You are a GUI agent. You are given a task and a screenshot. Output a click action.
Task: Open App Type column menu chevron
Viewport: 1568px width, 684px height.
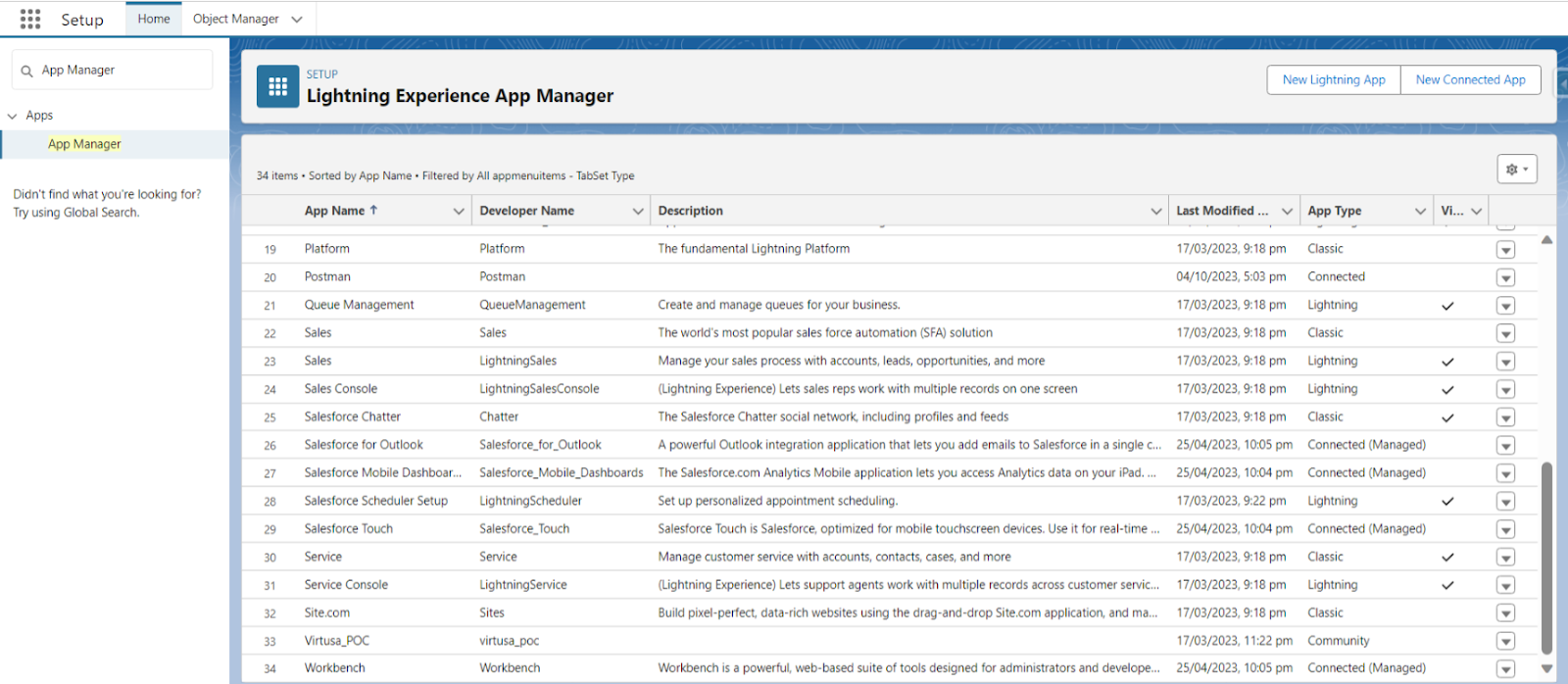pos(1420,211)
